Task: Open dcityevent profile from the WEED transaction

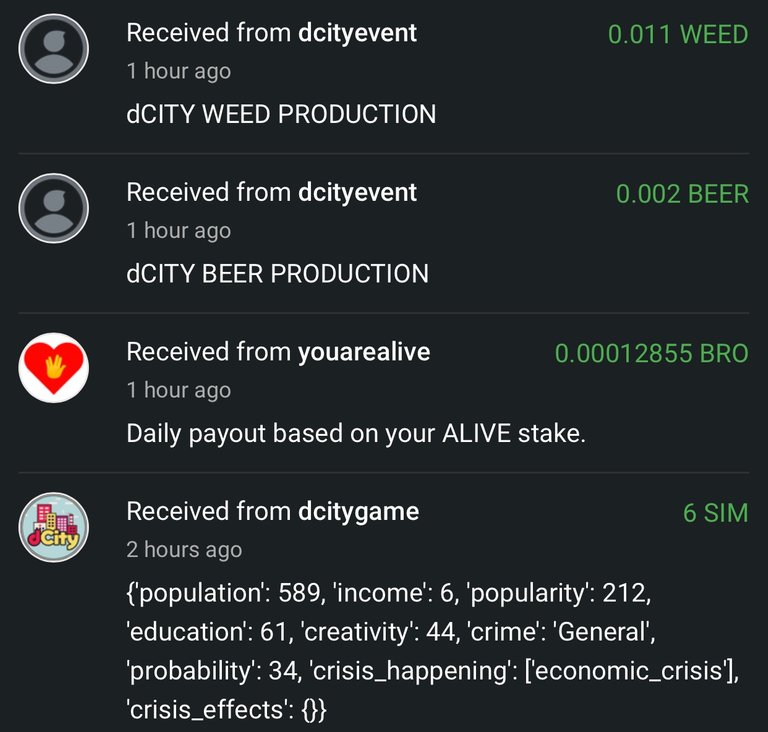Action: point(357,33)
